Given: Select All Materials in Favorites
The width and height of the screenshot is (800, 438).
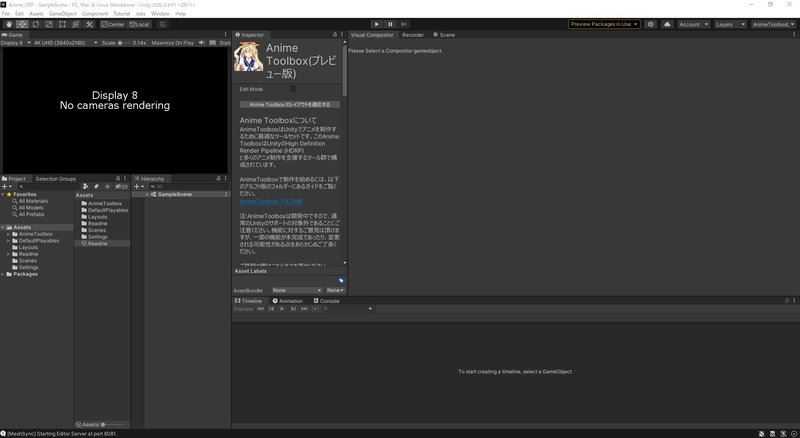Looking at the screenshot, I should coord(33,201).
